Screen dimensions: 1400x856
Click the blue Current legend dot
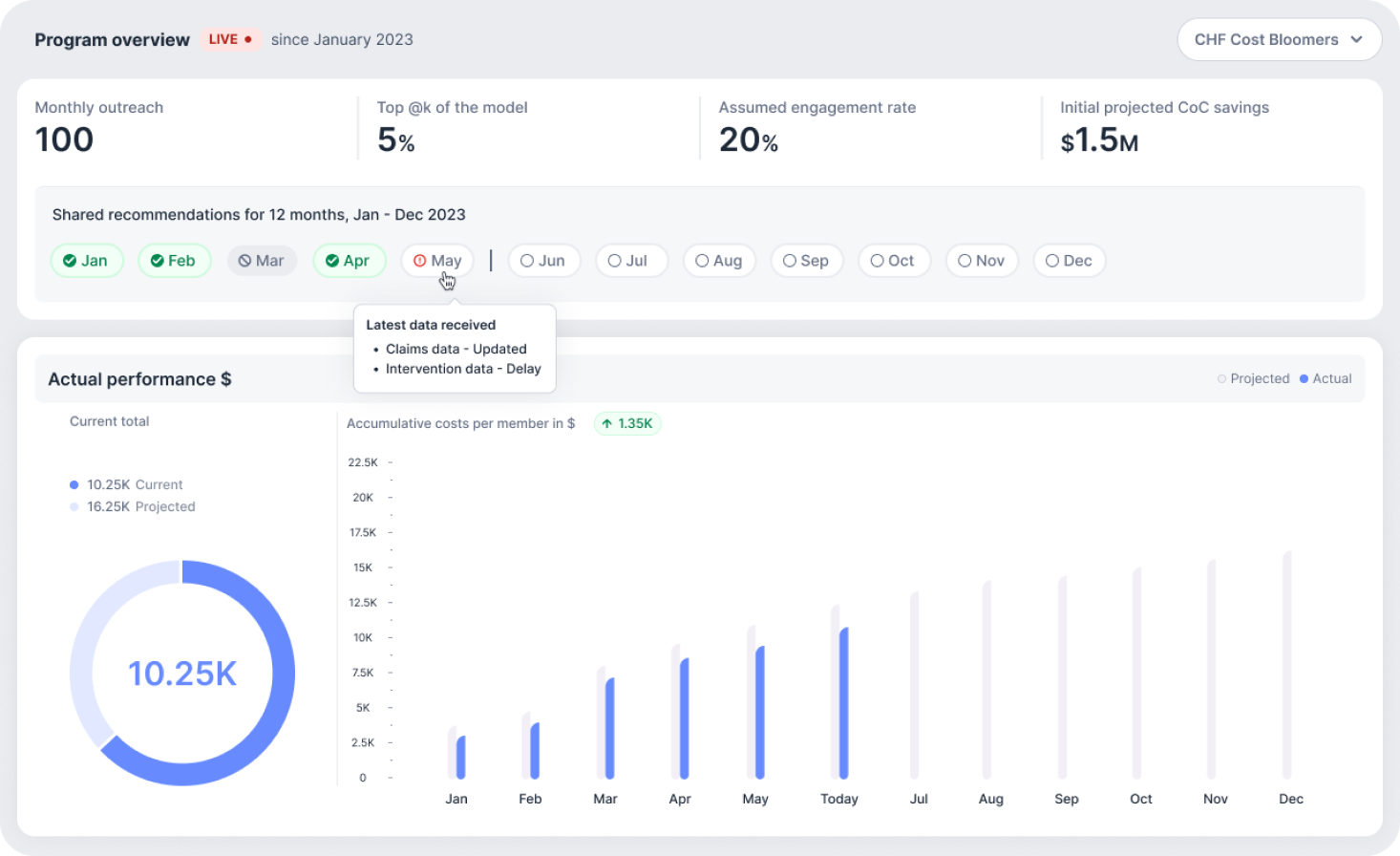[74, 484]
